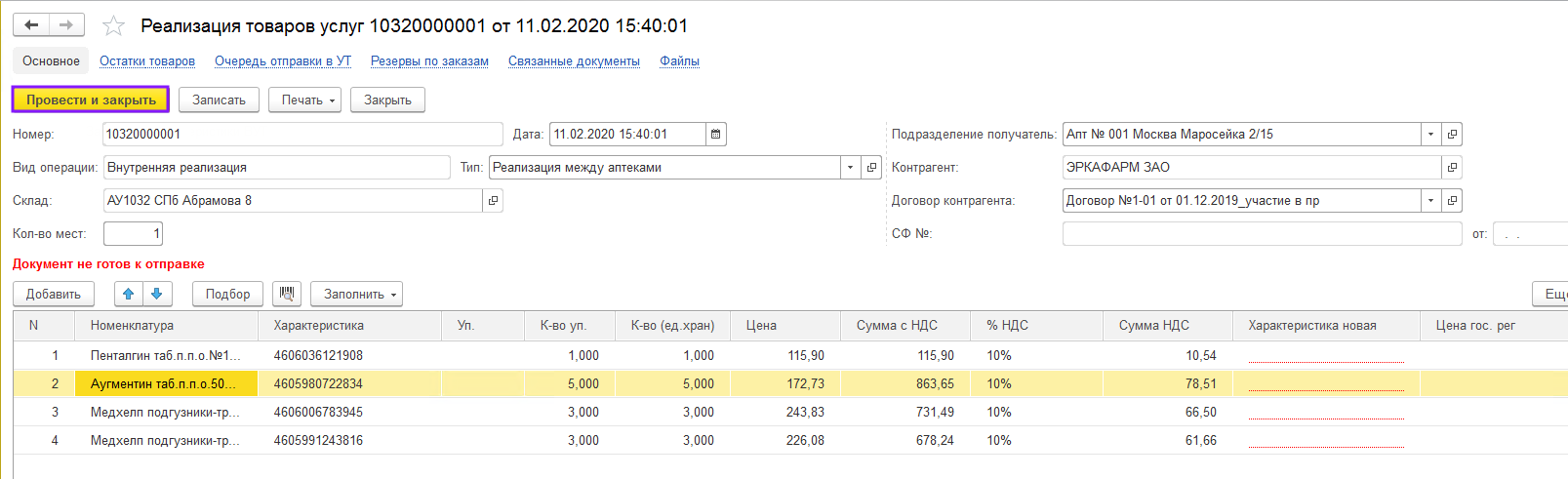Move row down with blue arrow
1568x479 pixels.
(157, 294)
